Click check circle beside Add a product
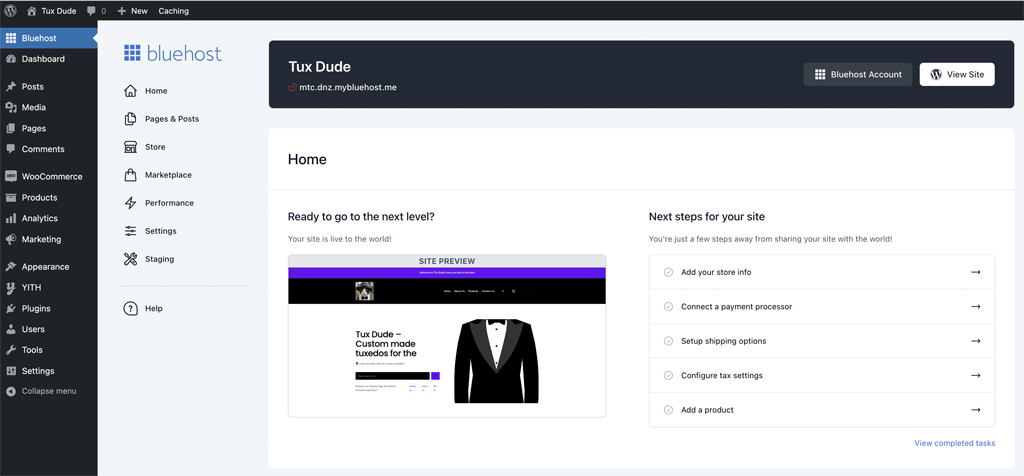The width and height of the screenshot is (1024, 476). point(668,410)
